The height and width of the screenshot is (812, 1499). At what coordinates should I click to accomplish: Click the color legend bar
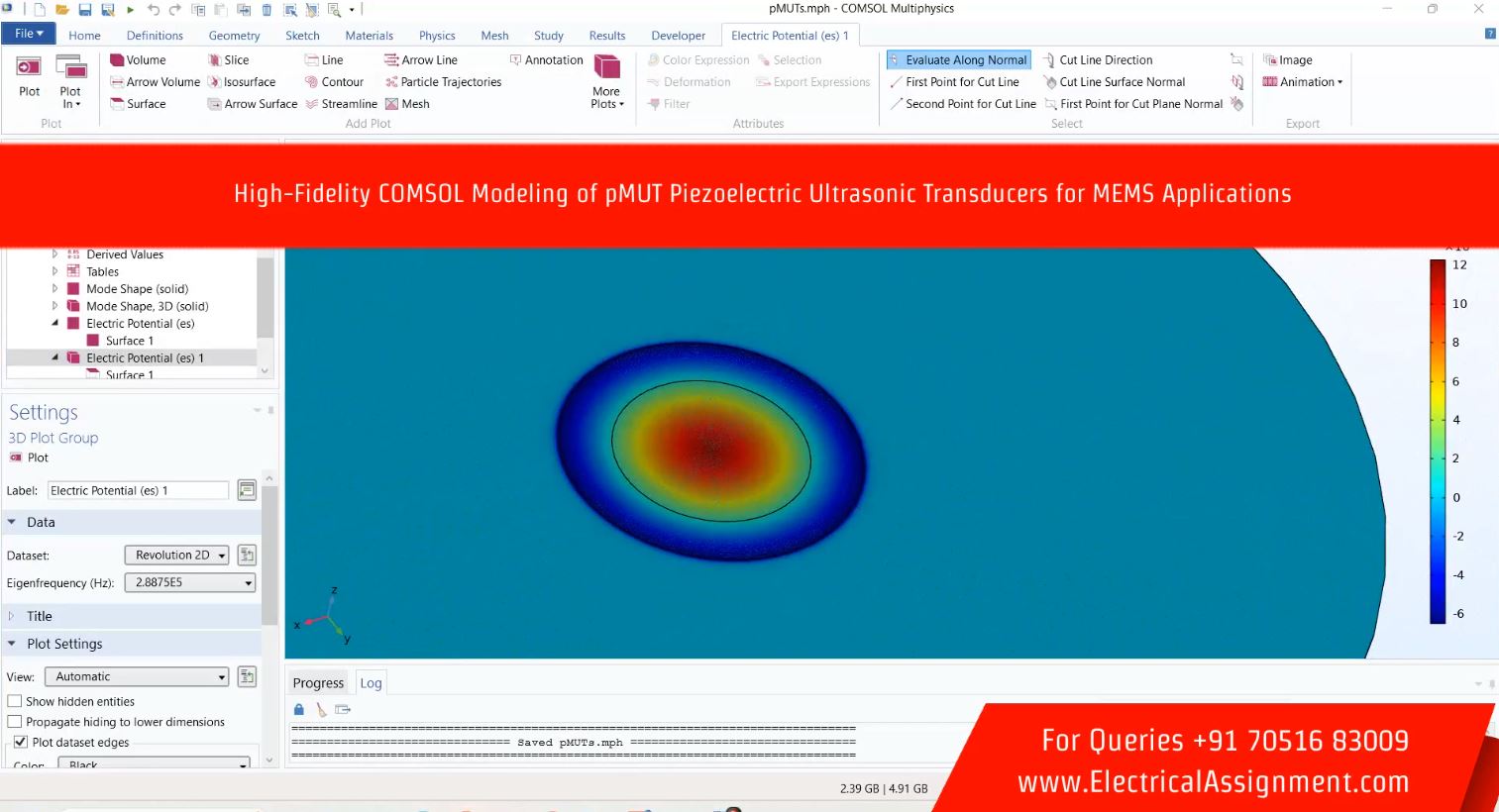point(1437,441)
